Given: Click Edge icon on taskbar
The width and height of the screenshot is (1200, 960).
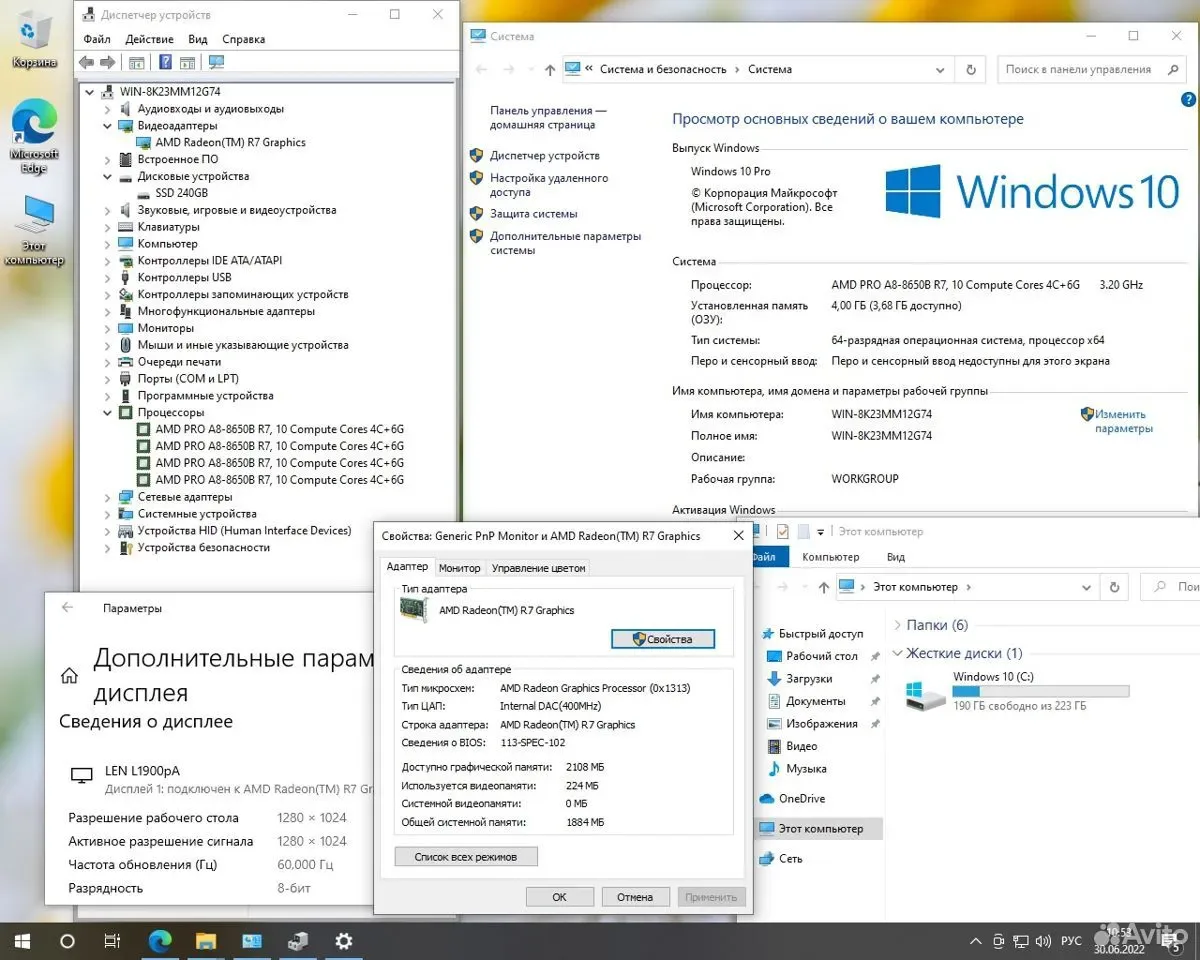Looking at the screenshot, I should (x=159, y=941).
